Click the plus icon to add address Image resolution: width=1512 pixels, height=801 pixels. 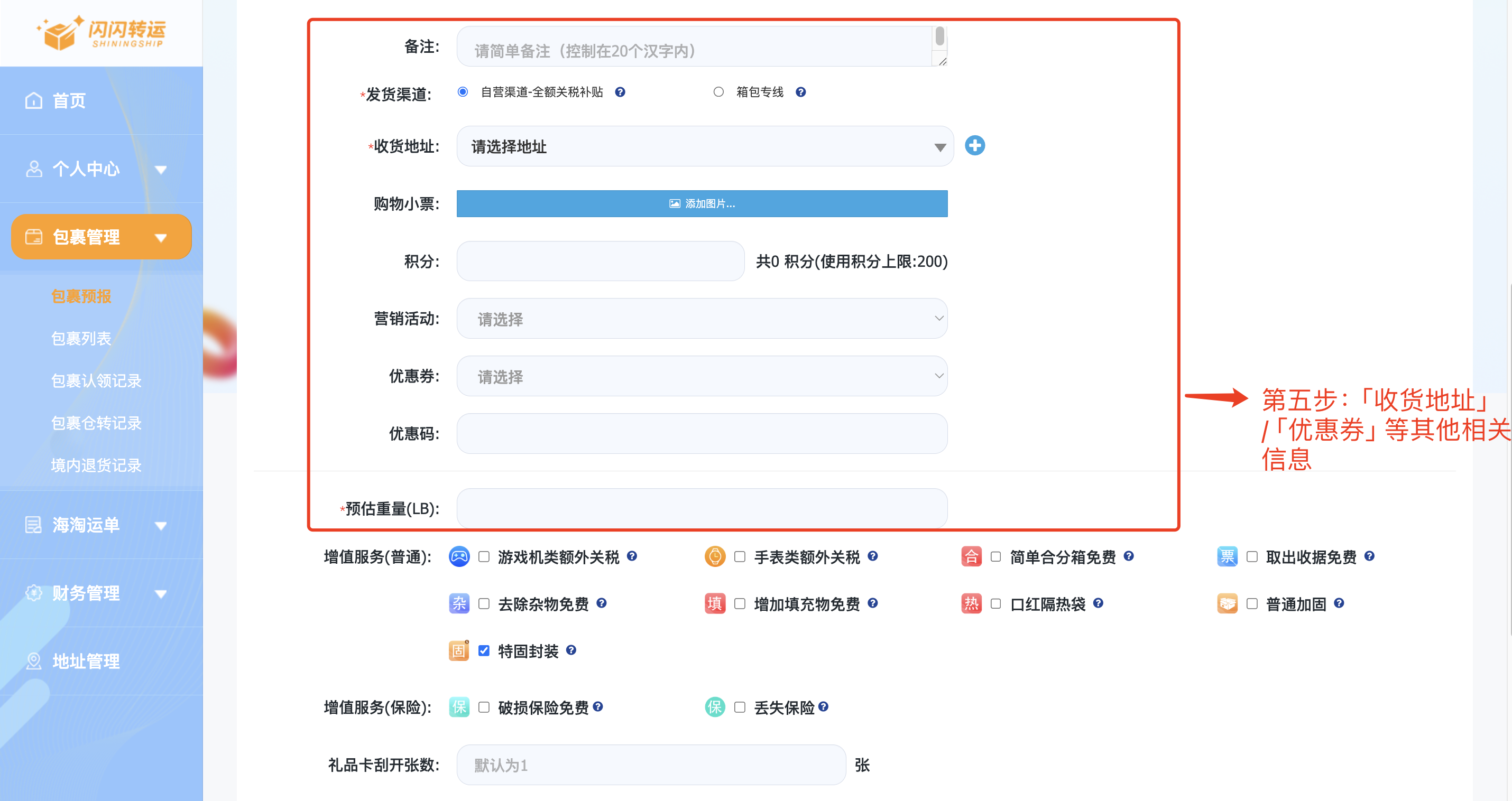click(975, 145)
